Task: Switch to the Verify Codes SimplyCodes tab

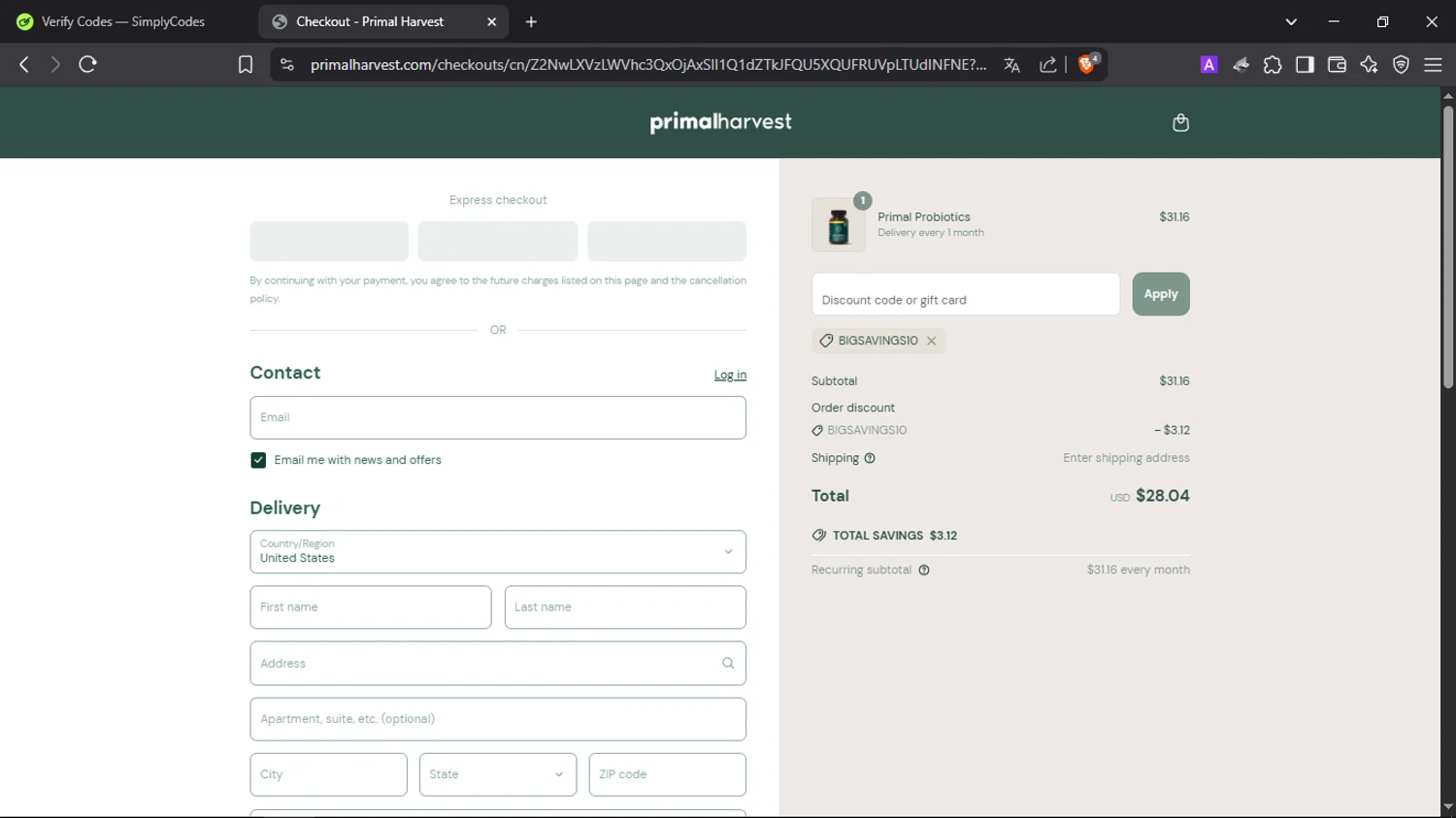Action: coord(124,21)
